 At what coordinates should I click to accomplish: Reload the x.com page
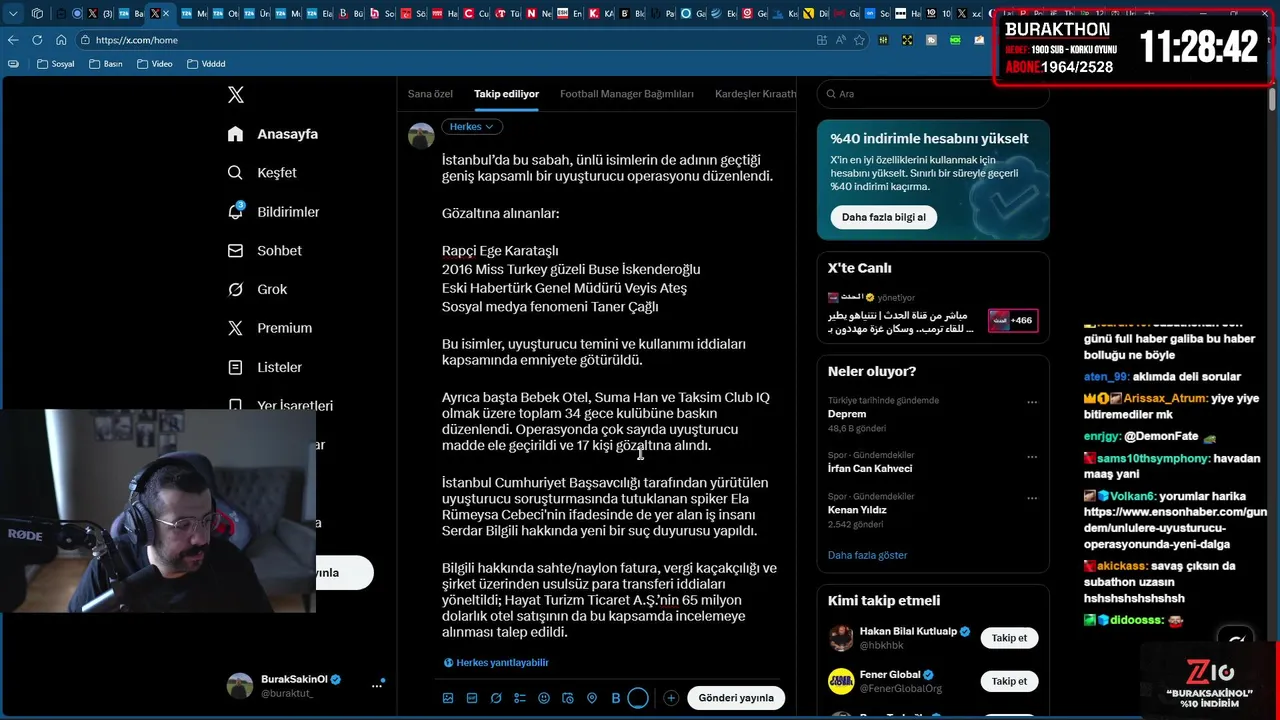point(37,40)
